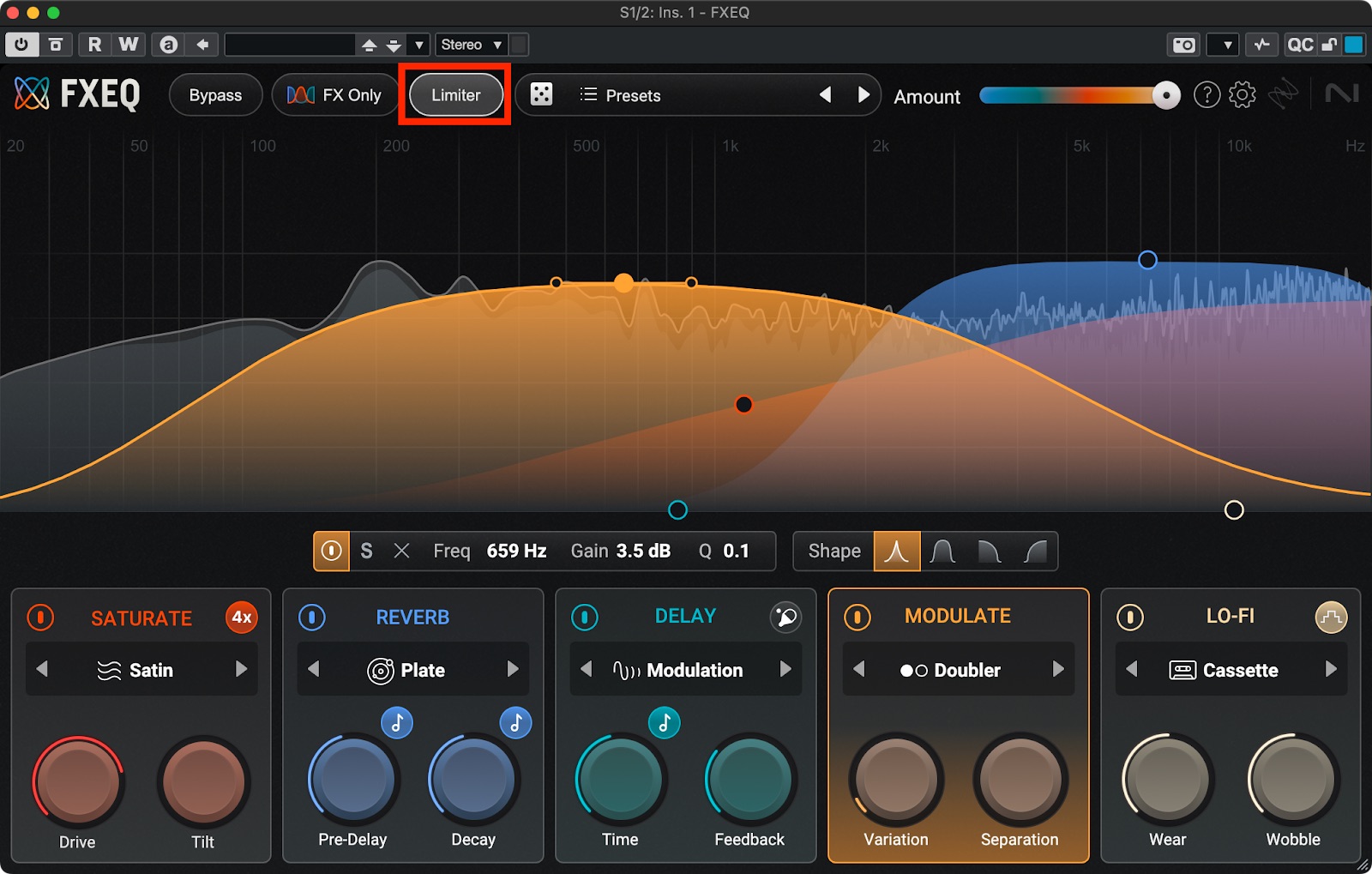Click the Lo-Fi Wobble knob
Viewport: 1372px width, 874px height.
[x=1293, y=779]
